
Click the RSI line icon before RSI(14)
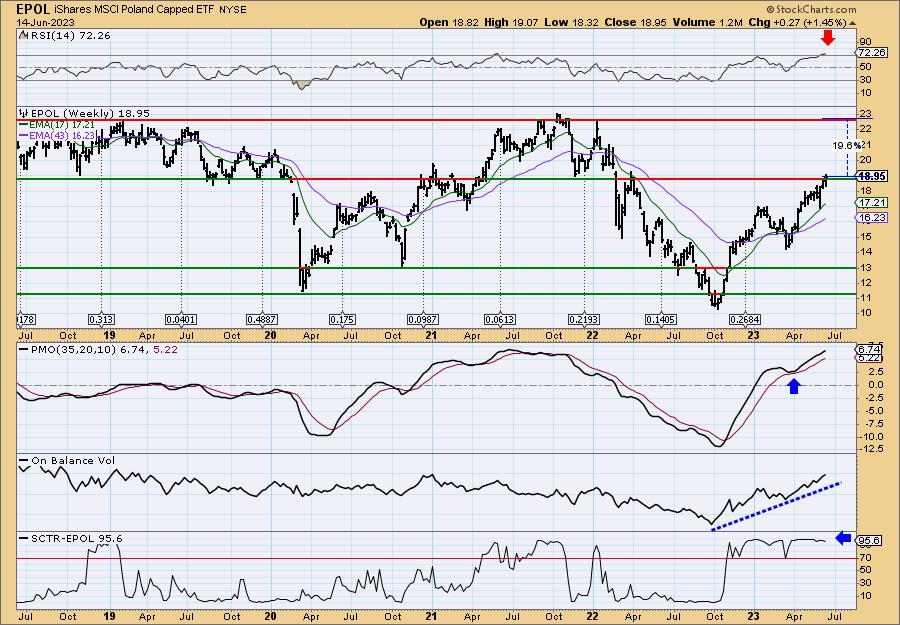pos(23,35)
